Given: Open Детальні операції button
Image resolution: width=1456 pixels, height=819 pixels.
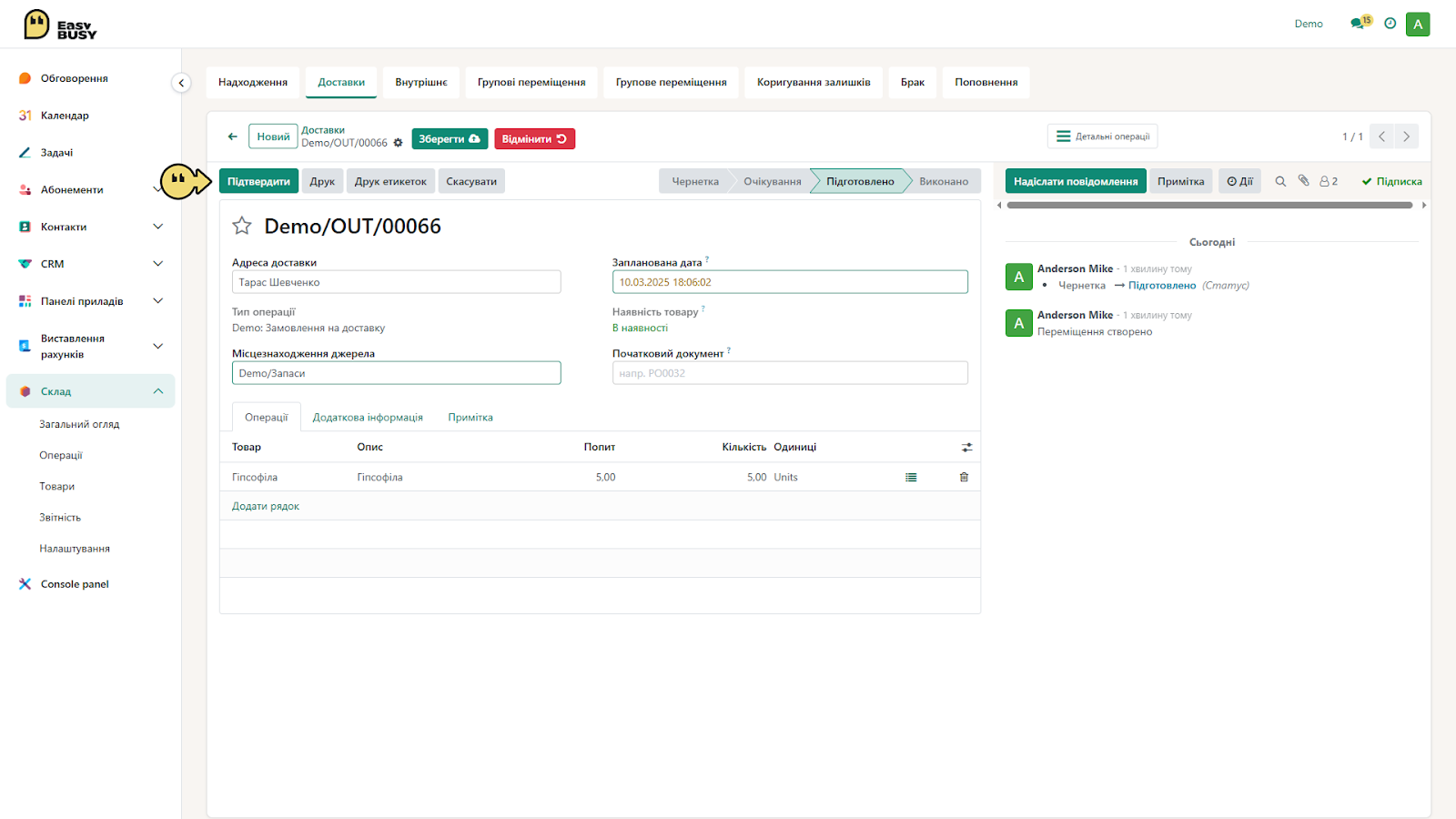Looking at the screenshot, I should coord(1102,136).
